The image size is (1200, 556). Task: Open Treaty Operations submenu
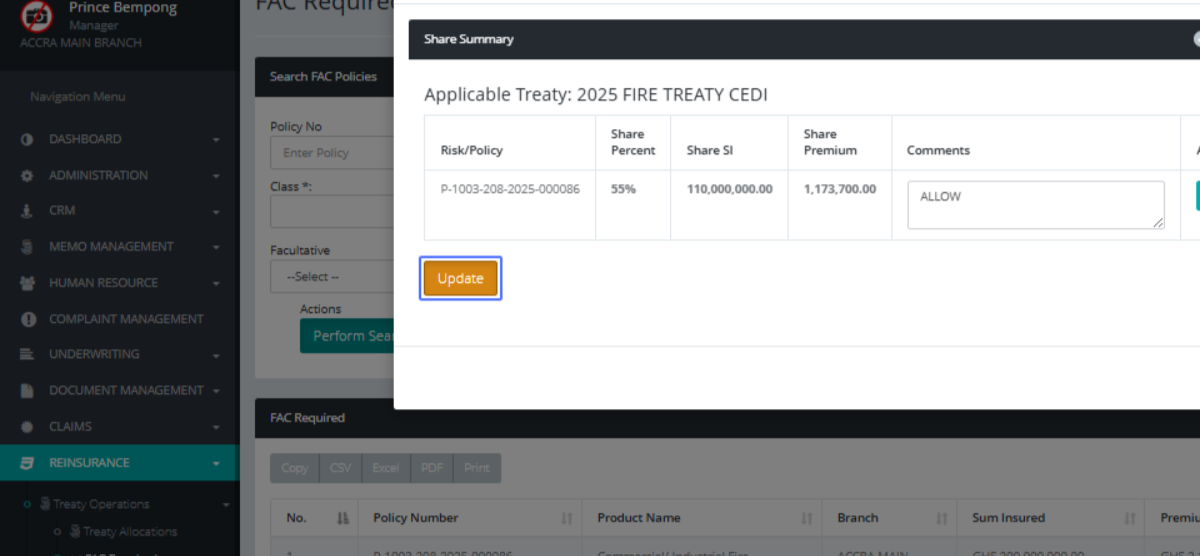point(101,504)
